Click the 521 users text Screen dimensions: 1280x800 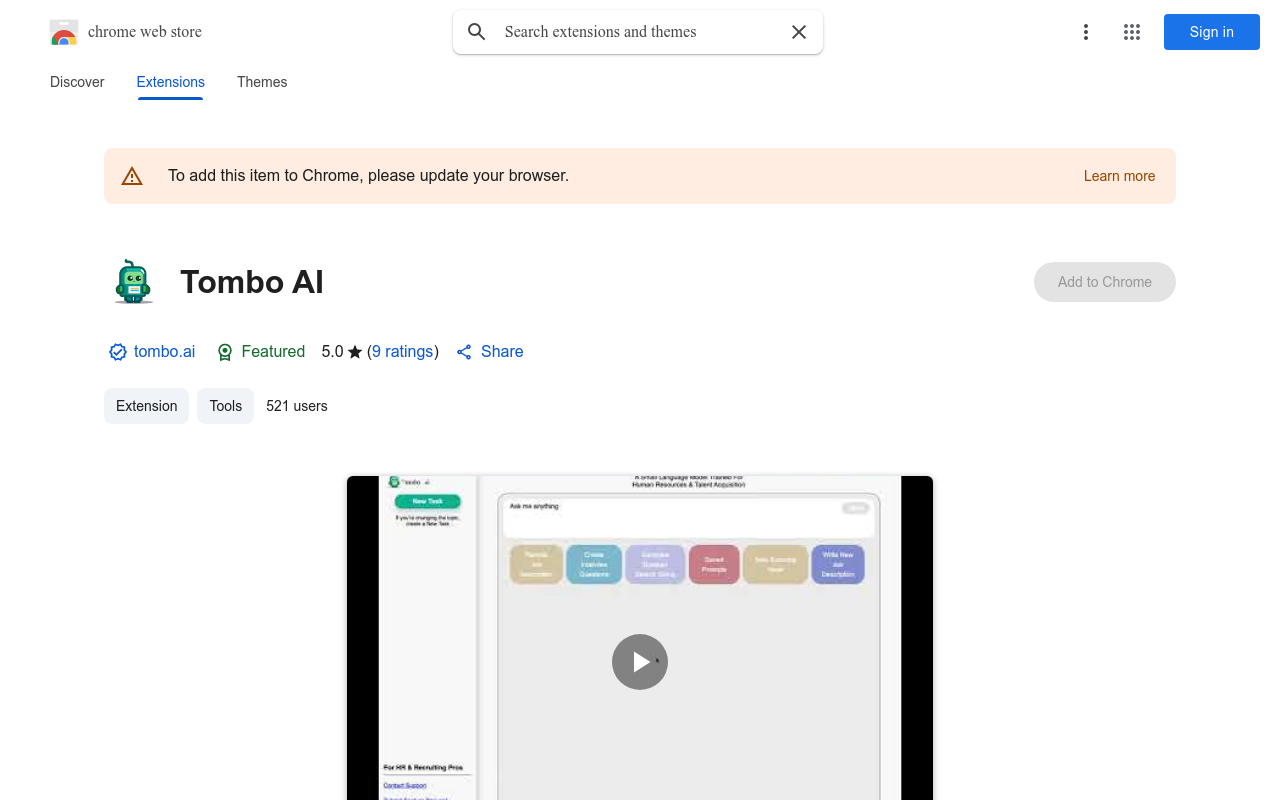[297, 406]
